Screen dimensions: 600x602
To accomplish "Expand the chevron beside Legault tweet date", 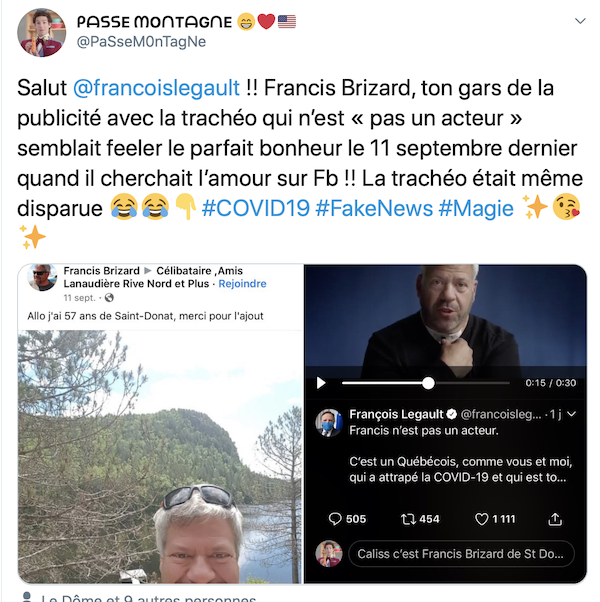I will (x=572, y=414).
